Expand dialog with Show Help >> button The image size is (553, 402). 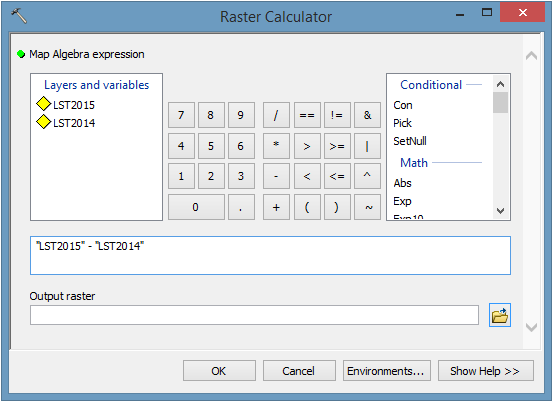pos(486,371)
